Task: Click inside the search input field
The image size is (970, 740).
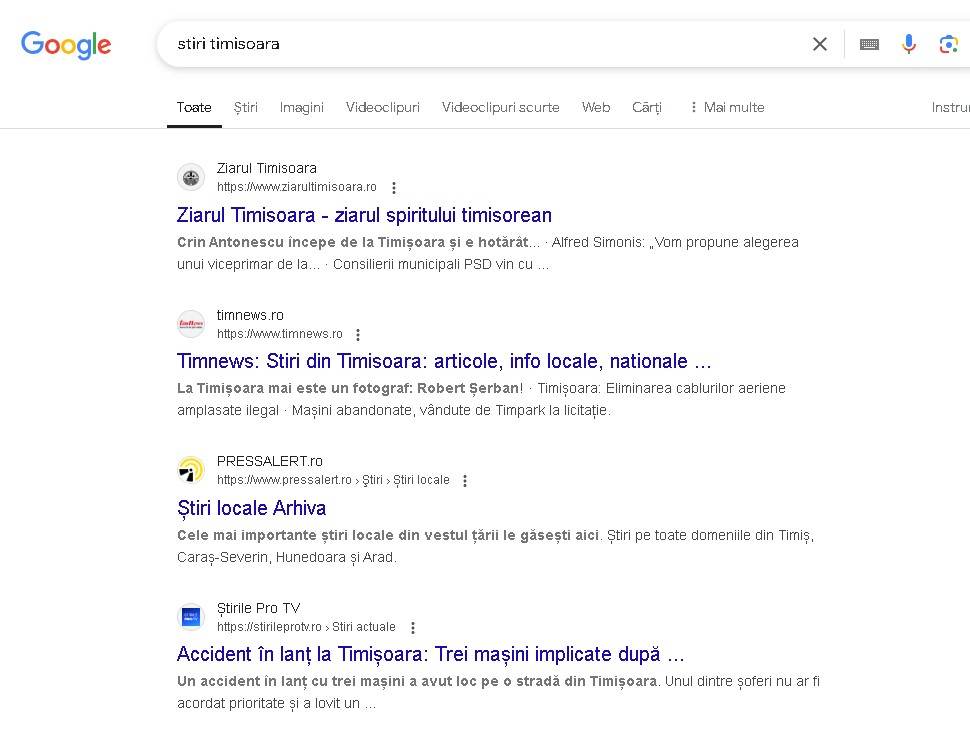Action: pyautogui.click(x=480, y=44)
